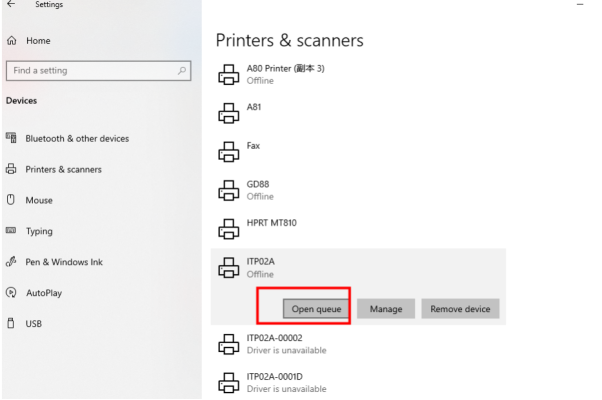Select the A80 Printer printer icon

[228, 74]
